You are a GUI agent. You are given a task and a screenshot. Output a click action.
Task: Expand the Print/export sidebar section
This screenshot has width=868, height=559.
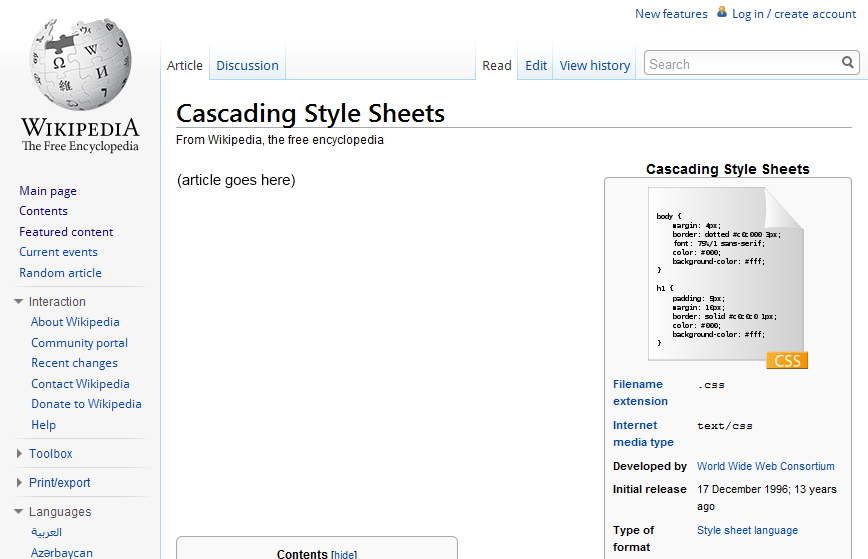tap(19, 483)
